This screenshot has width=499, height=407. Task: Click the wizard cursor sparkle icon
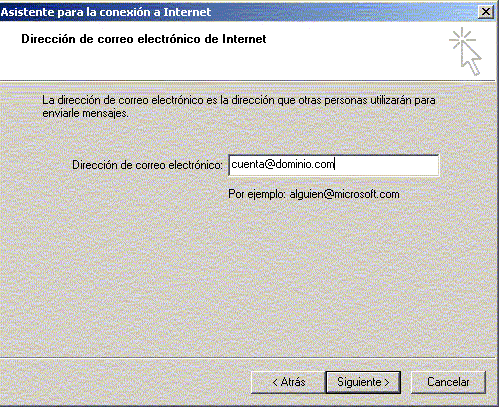point(465,52)
